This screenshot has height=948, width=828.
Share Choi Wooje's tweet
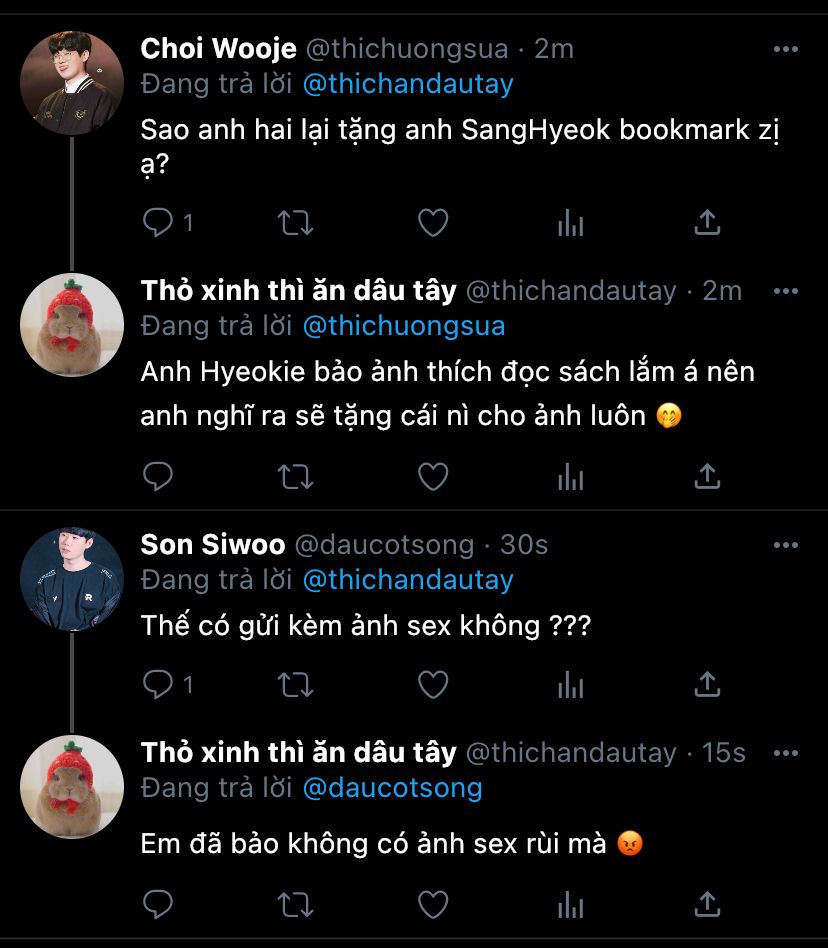(707, 223)
